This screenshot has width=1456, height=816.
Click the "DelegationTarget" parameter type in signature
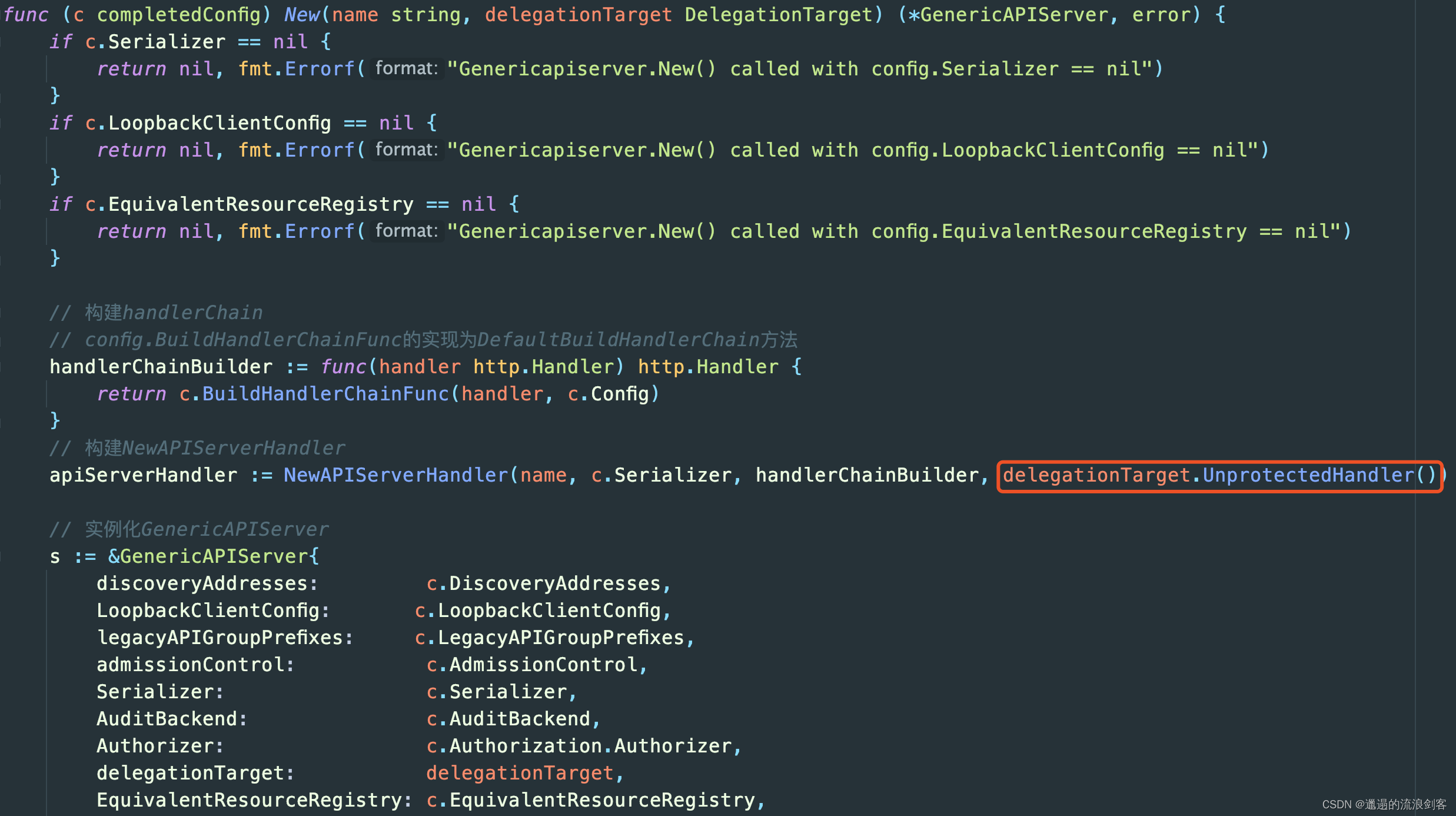779,14
